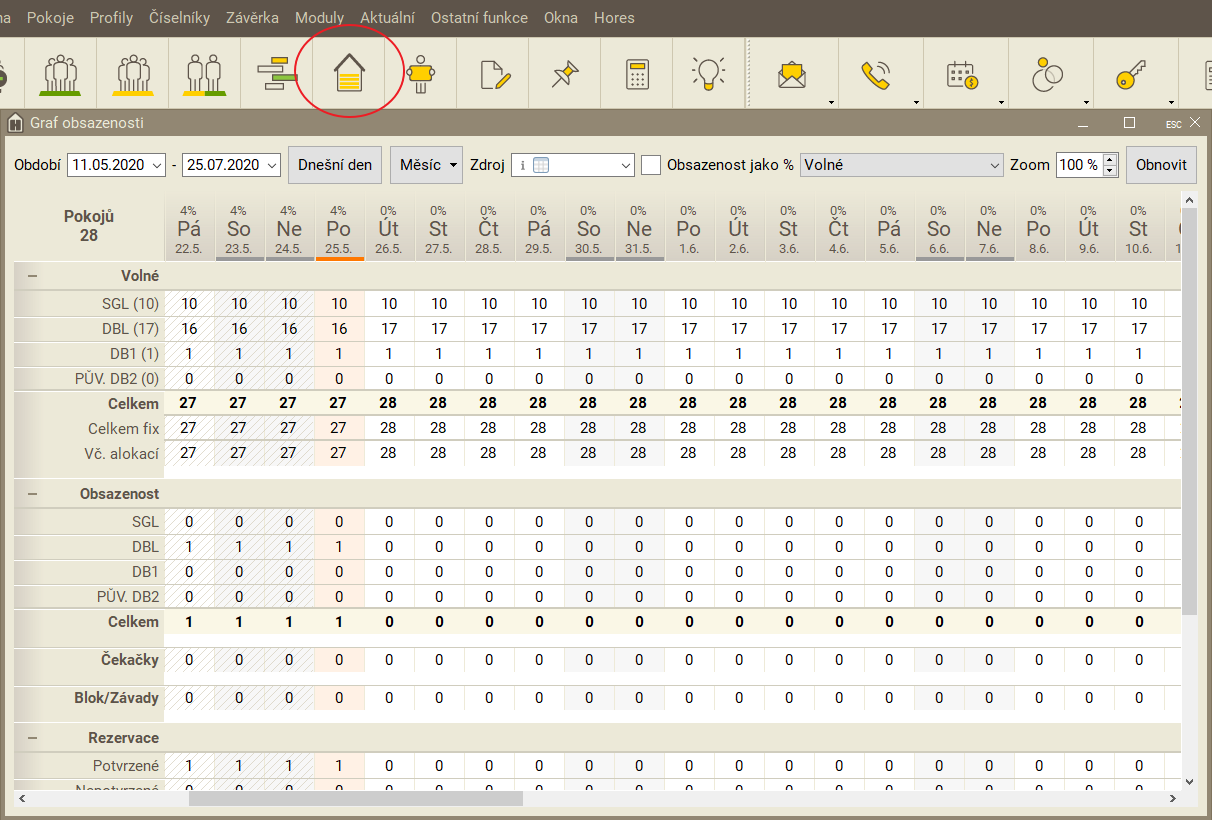Open the occupancy graph house icon

pos(348,75)
